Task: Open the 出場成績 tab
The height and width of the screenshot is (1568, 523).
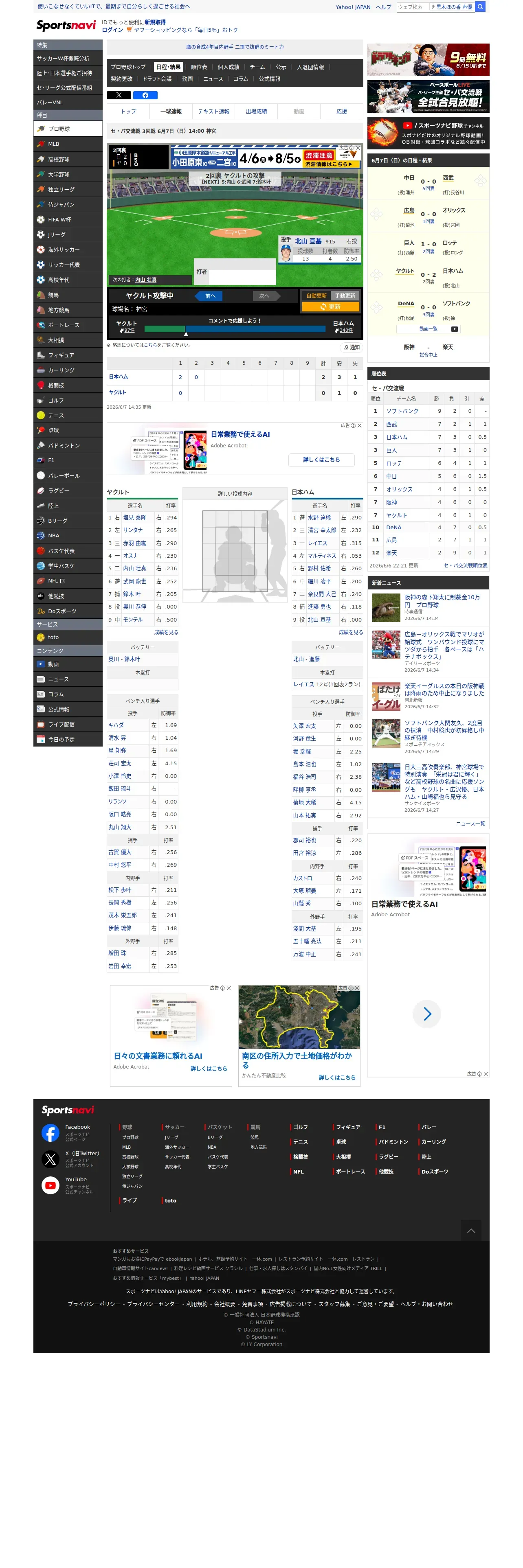Action: (256, 112)
